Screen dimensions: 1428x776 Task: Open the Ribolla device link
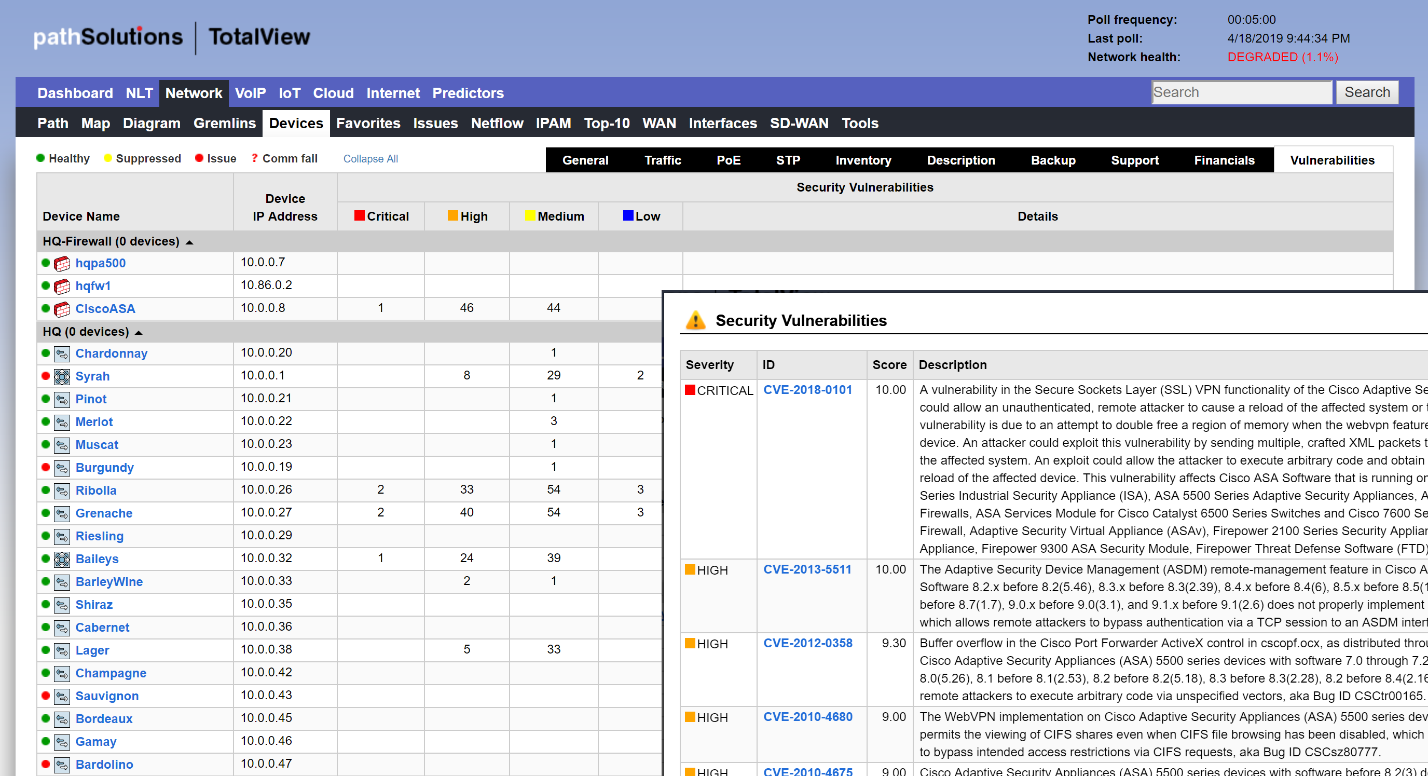click(x=96, y=491)
